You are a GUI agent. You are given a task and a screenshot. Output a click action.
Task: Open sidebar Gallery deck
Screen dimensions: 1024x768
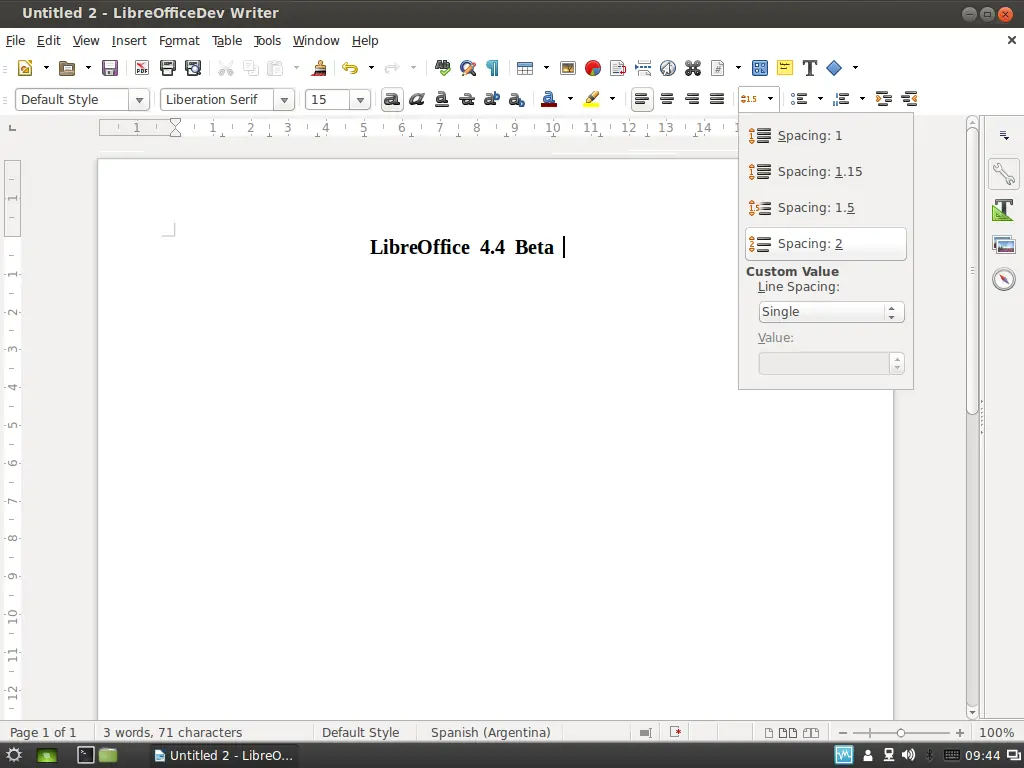point(1004,245)
